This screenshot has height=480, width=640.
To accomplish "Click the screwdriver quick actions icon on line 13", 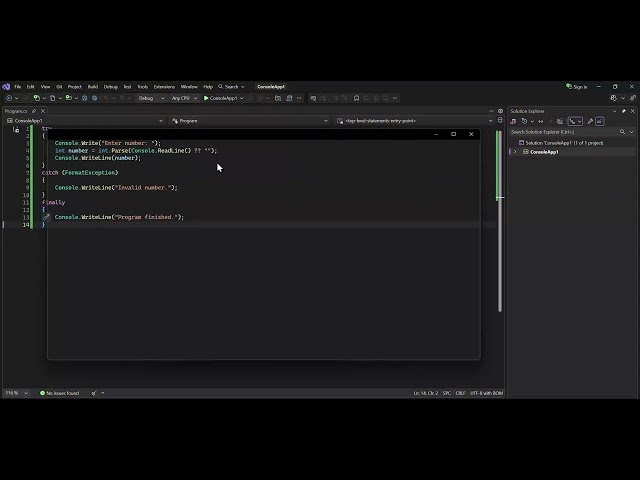I will (46, 217).
